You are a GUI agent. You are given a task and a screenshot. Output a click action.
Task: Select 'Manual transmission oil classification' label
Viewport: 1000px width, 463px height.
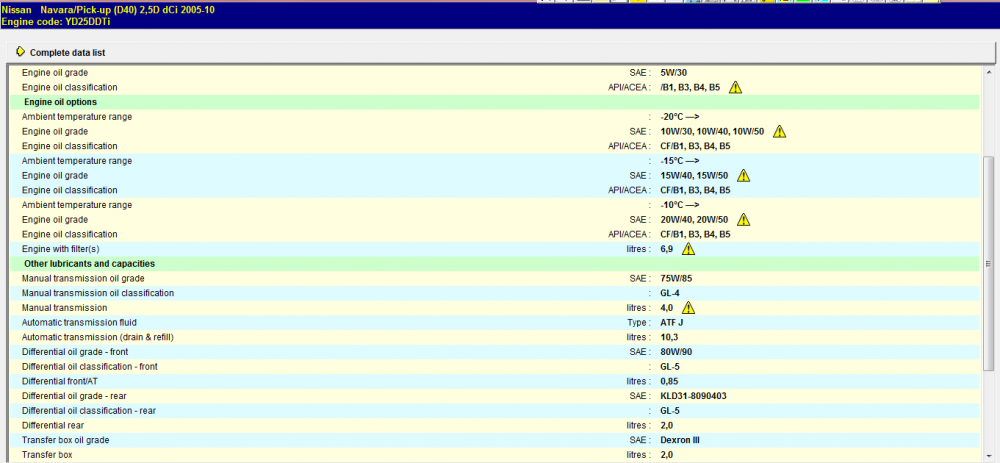point(98,293)
